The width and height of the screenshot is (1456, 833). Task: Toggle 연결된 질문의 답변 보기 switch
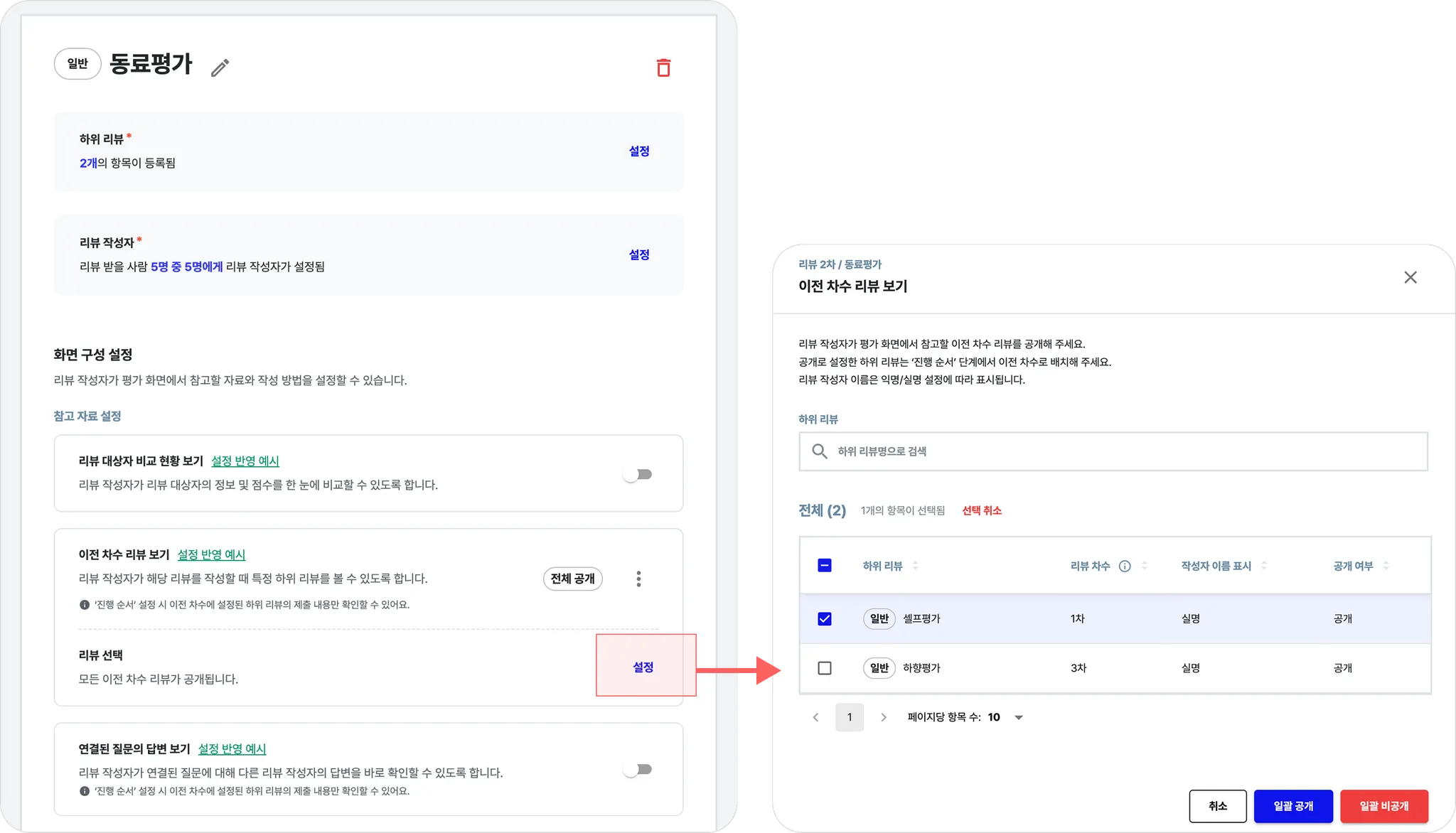(638, 770)
